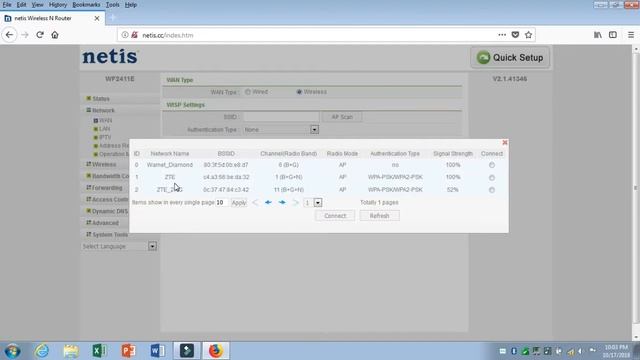Open the page number dropdown in pager

tap(318, 202)
